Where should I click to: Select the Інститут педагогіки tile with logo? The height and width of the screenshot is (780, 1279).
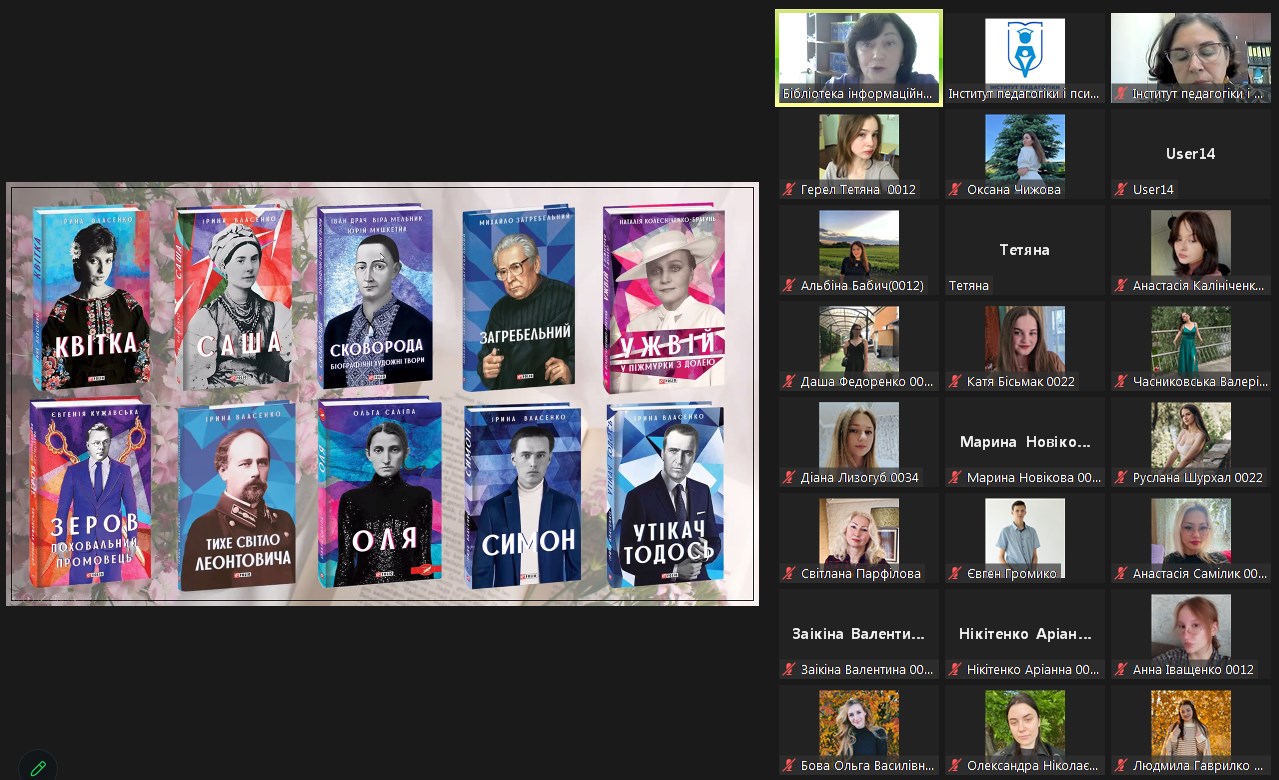pos(1025,58)
